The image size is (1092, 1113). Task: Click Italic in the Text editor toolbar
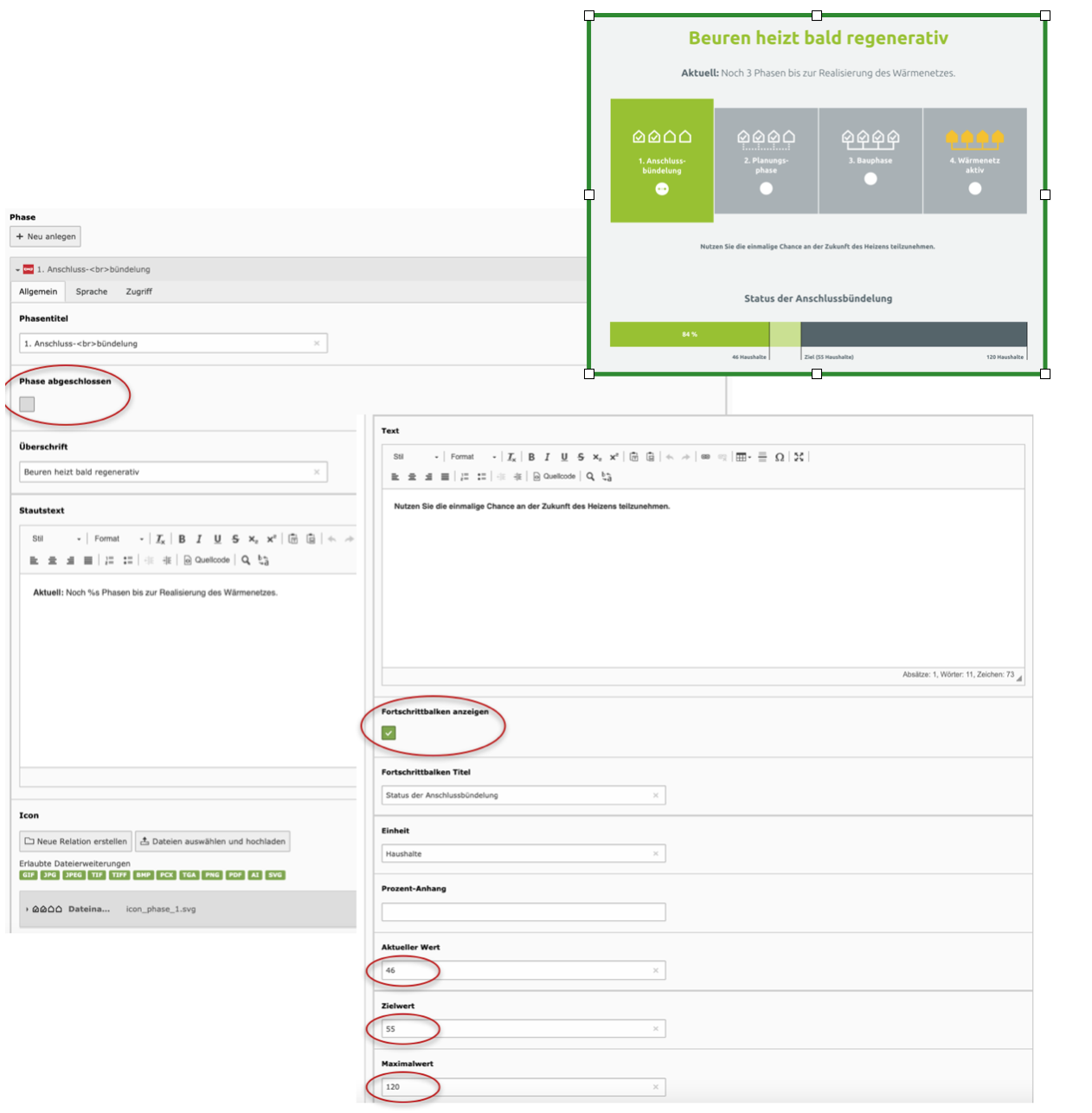pyautogui.click(x=547, y=457)
